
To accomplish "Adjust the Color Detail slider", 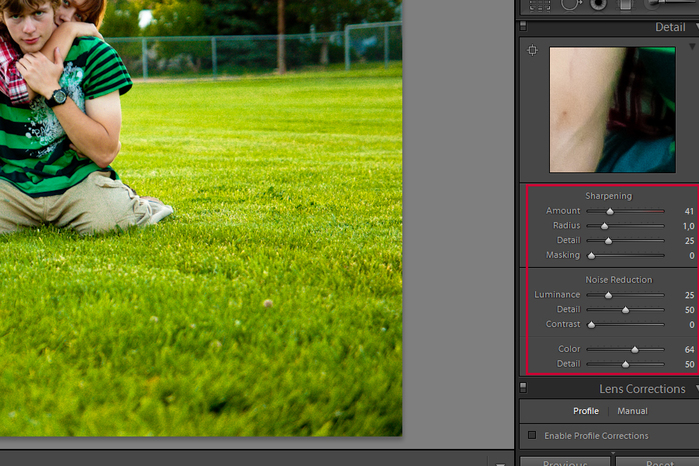I will tap(625, 364).
